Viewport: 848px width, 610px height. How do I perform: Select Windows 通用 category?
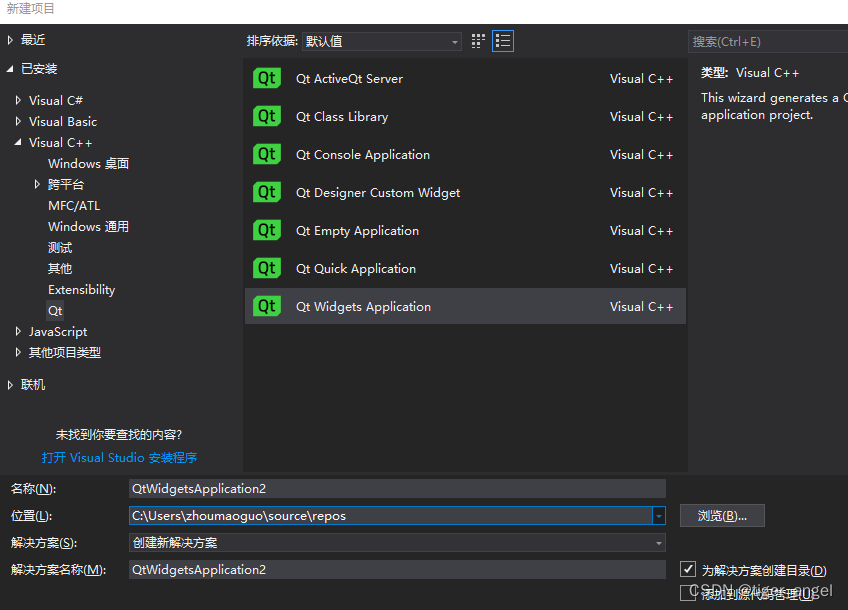pos(88,227)
